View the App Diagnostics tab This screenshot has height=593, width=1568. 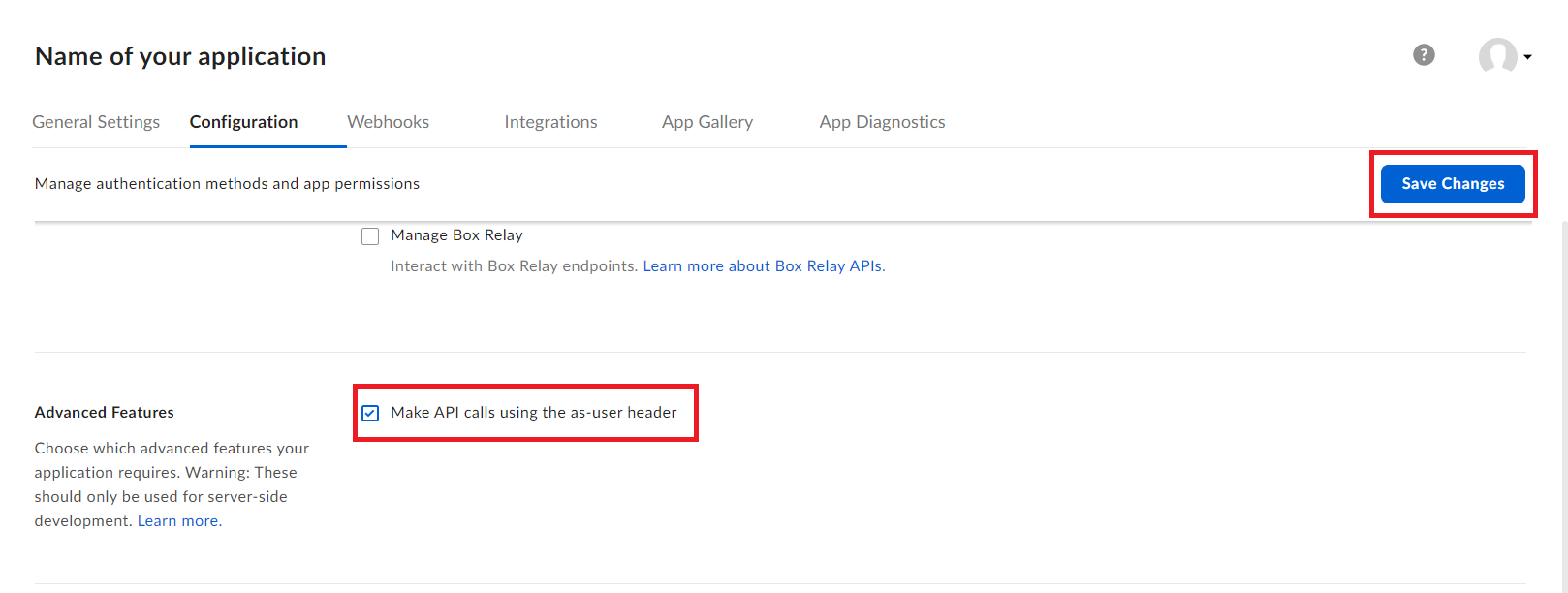882,122
